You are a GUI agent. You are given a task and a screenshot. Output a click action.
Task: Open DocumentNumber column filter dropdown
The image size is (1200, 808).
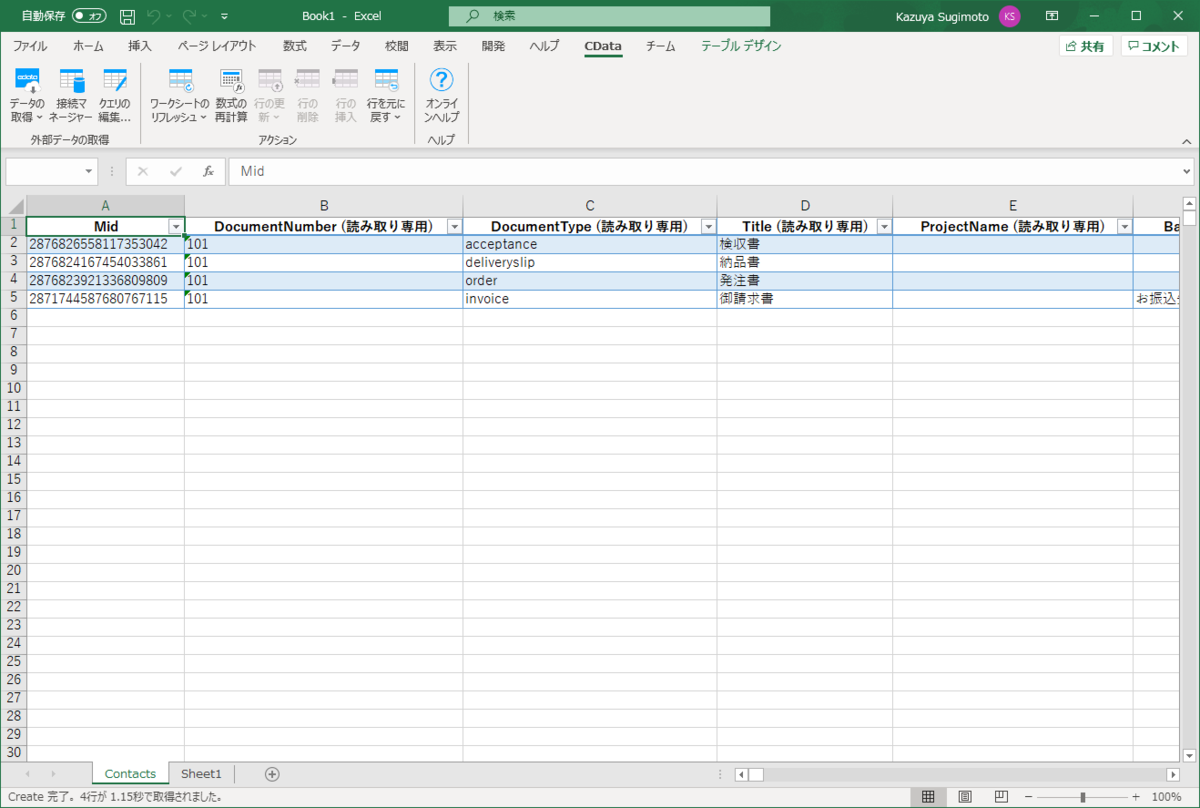tap(454, 227)
